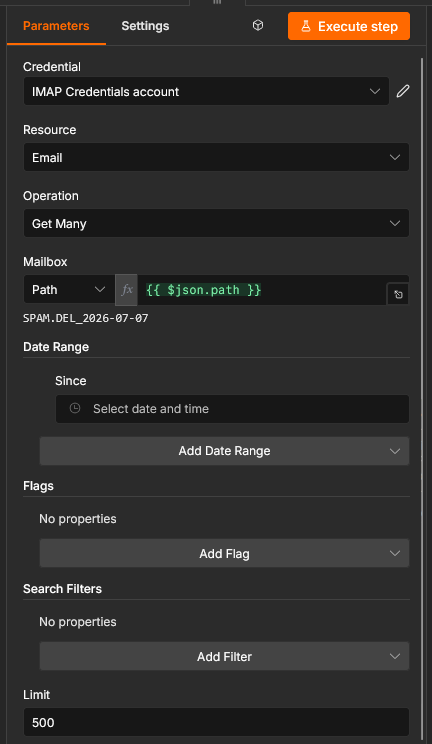Change the Mailbox mode dropdown from Path

(69, 289)
